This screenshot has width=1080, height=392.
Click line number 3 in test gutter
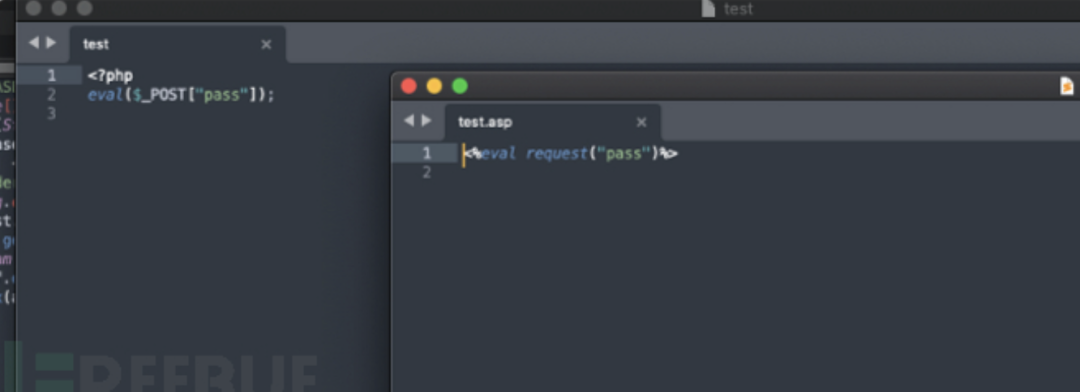[x=51, y=114]
